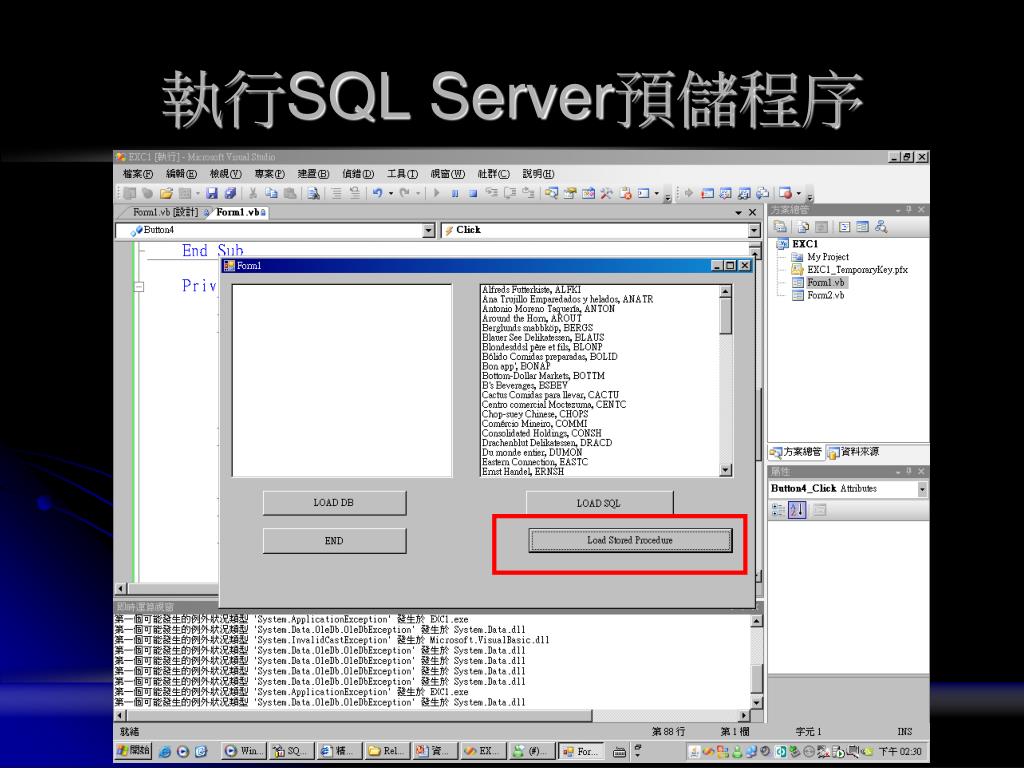Open the Toolbox with wrench-hammer icon

[x=607, y=193]
